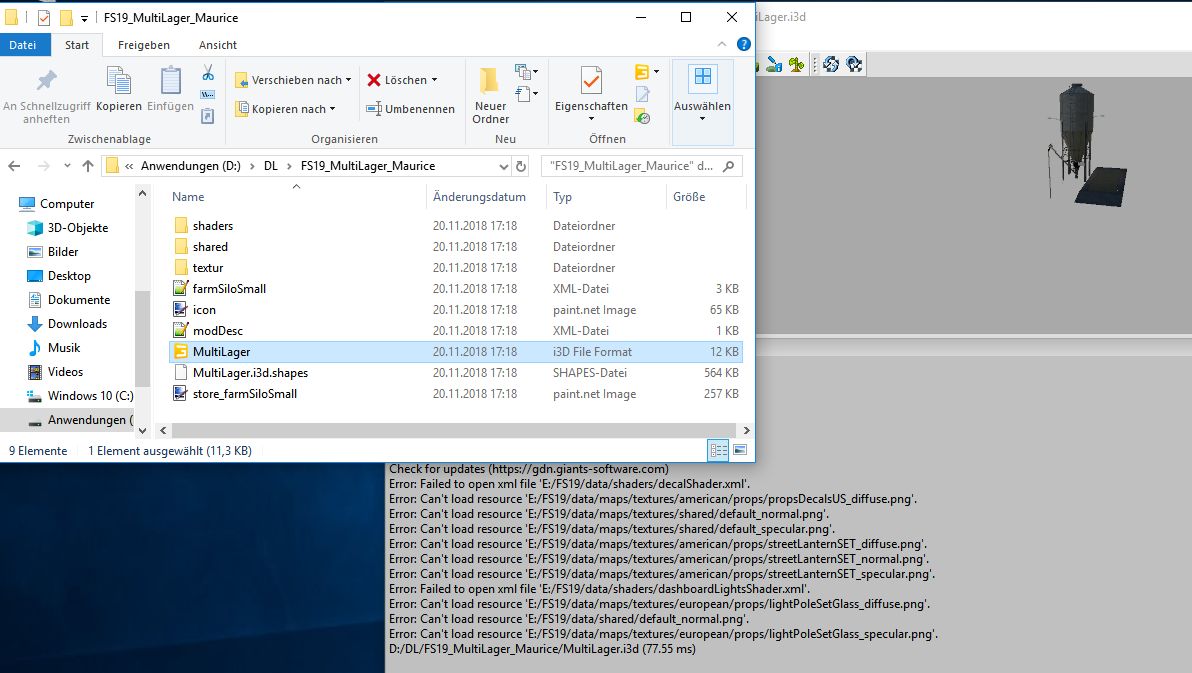
Task: Open the Datei tab
Action: (23, 45)
